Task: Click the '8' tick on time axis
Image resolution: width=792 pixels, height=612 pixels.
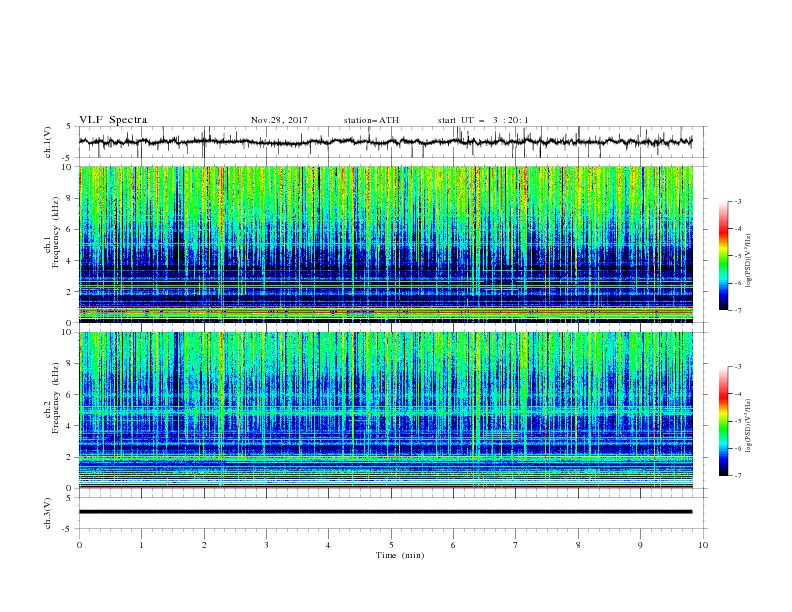Action: (578, 545)
